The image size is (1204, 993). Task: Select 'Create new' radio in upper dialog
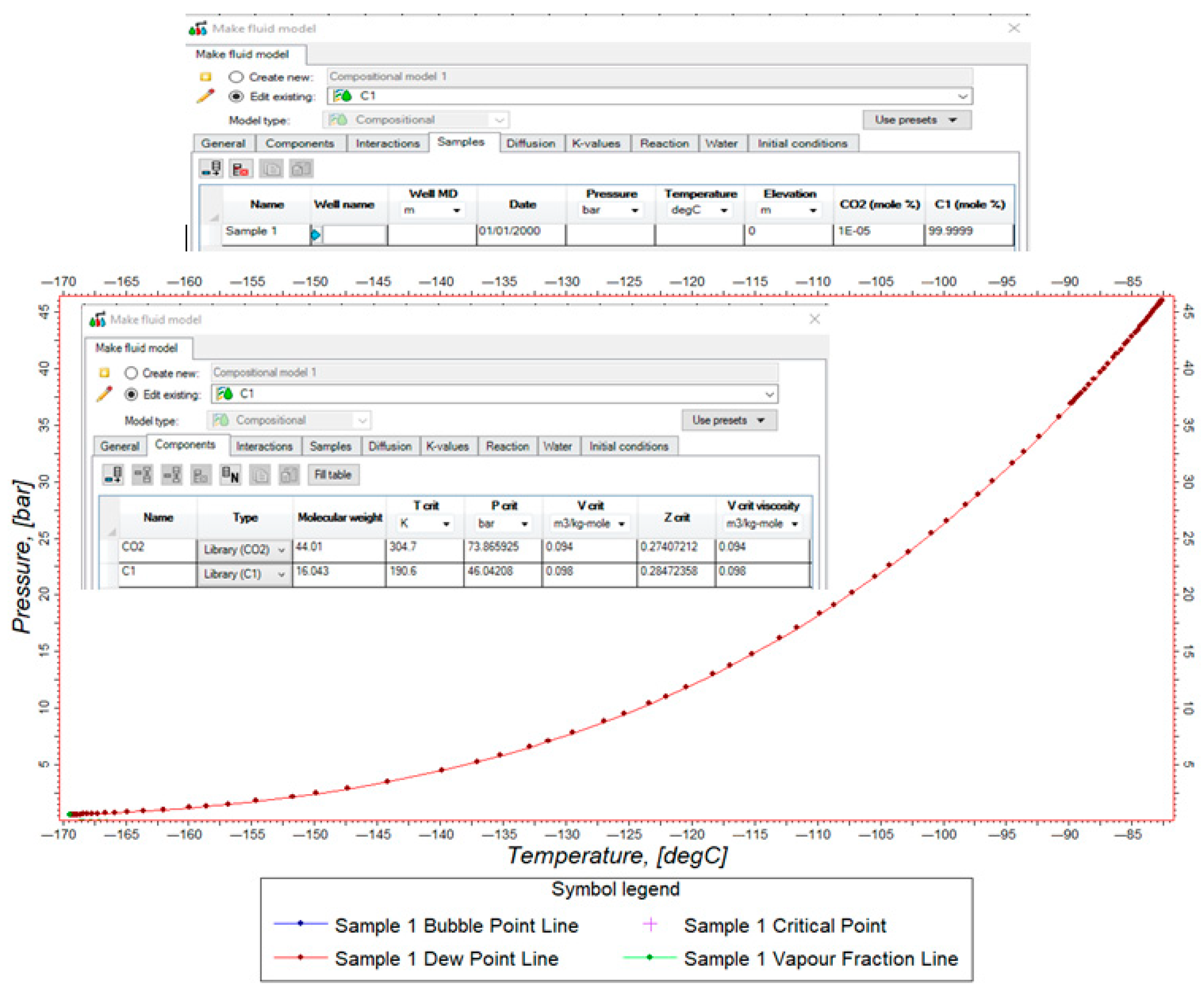click(x=236, y=77)
